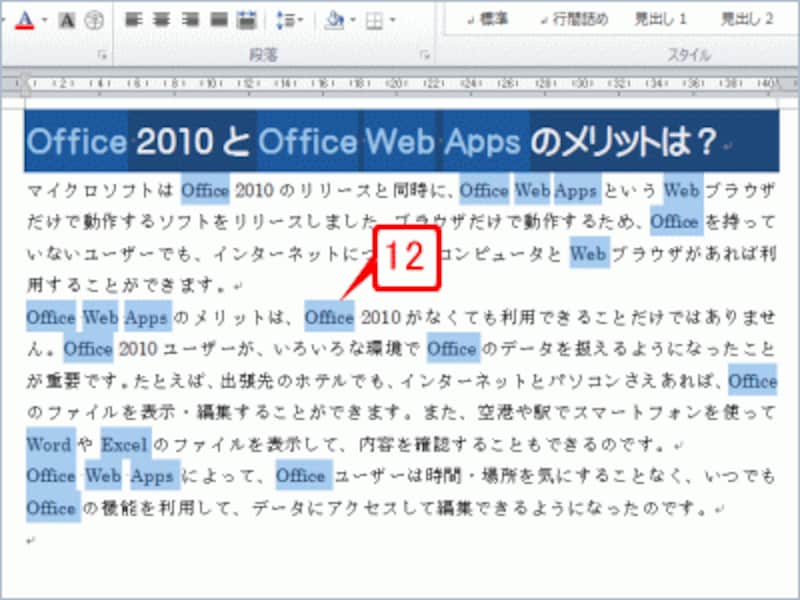Click the highlighted word 'Excel'
The width and height of the screenshot is (800, 600).
(x=124, y=444)
